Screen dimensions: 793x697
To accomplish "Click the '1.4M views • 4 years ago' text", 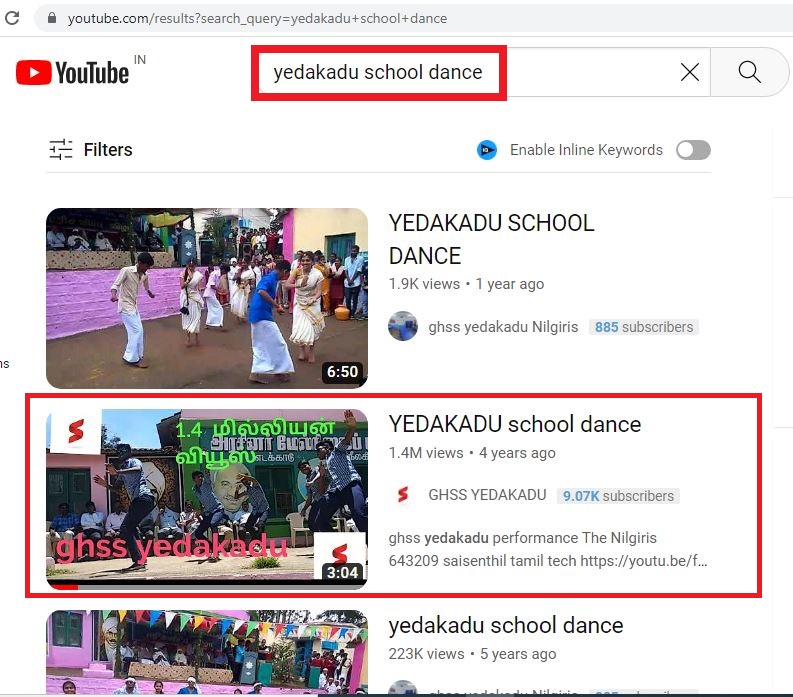I will [472, 453].
